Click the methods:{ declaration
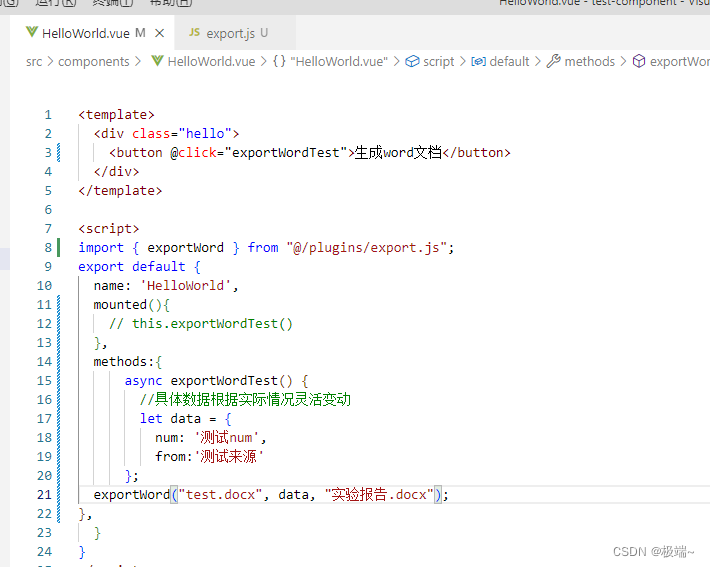The width and height of the screenshot is (710, 567). (128, 362)
